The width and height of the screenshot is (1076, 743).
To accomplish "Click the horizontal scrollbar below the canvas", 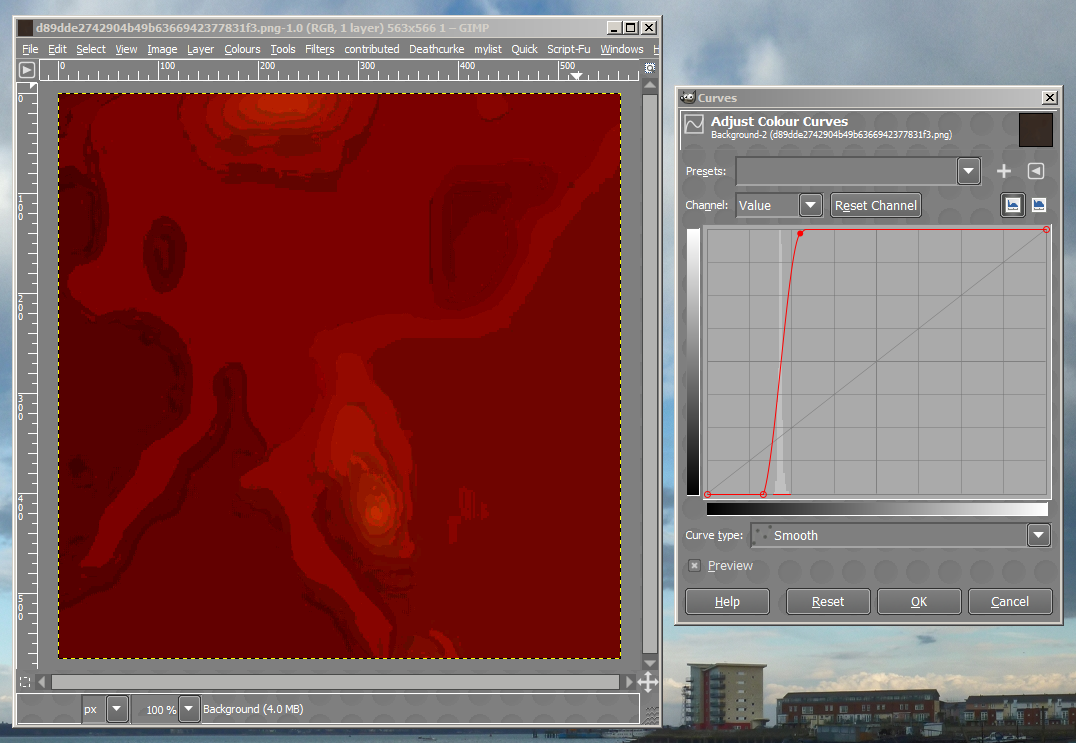I will (x=335, y=682).
